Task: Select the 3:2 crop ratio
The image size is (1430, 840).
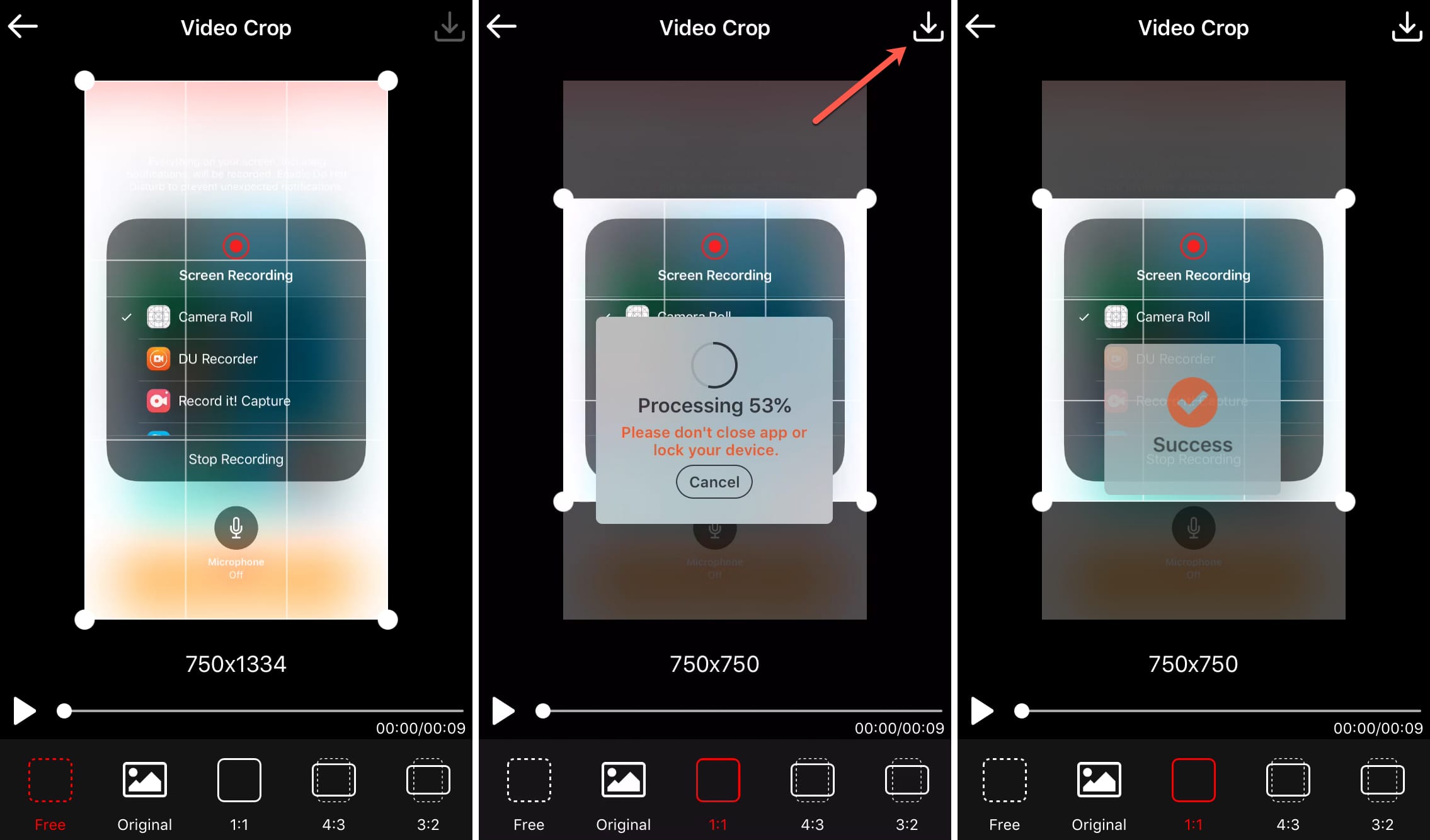Action: [430, 795]
